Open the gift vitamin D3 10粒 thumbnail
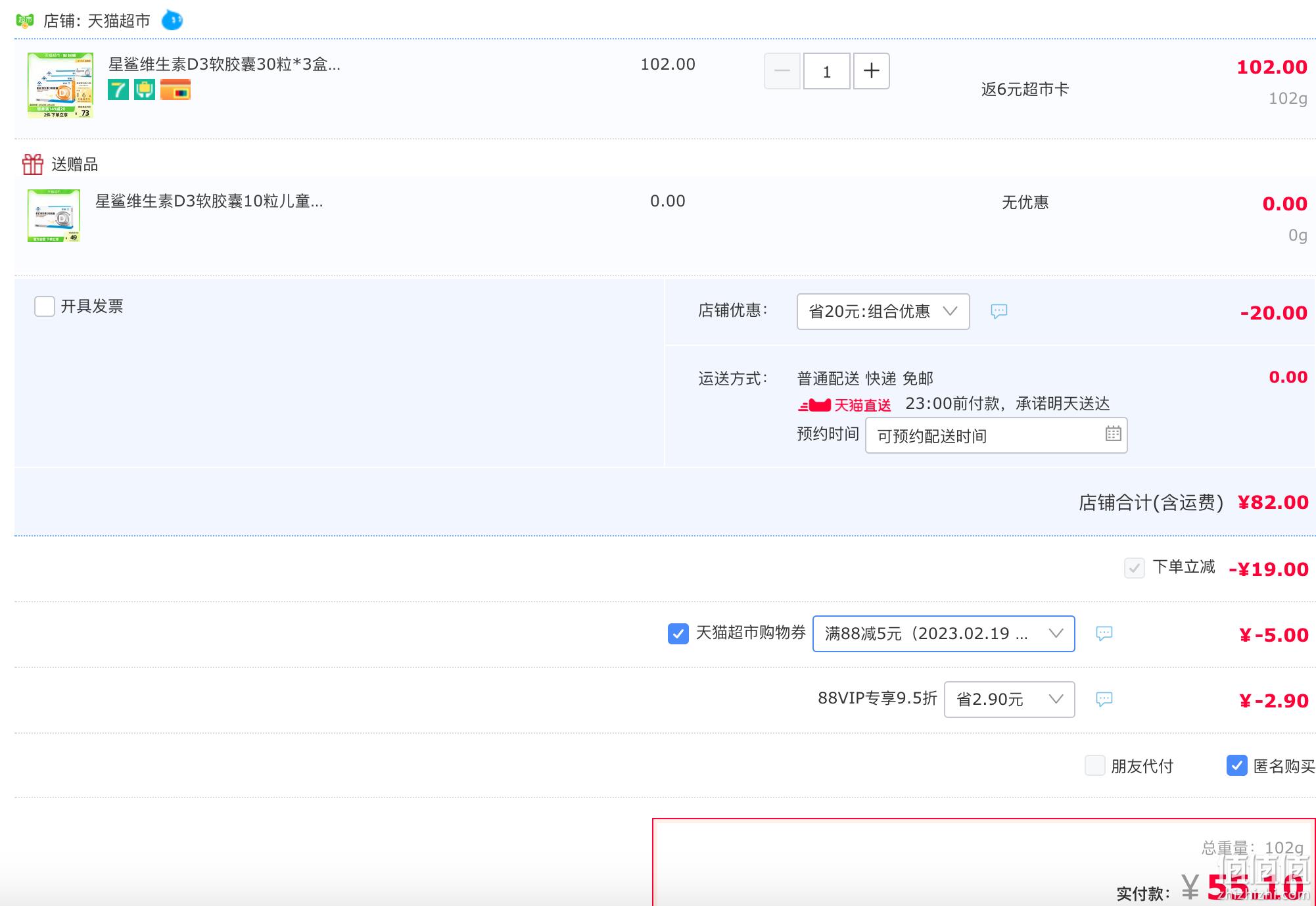Screen dimensions: 1316x906 point(54,216)
